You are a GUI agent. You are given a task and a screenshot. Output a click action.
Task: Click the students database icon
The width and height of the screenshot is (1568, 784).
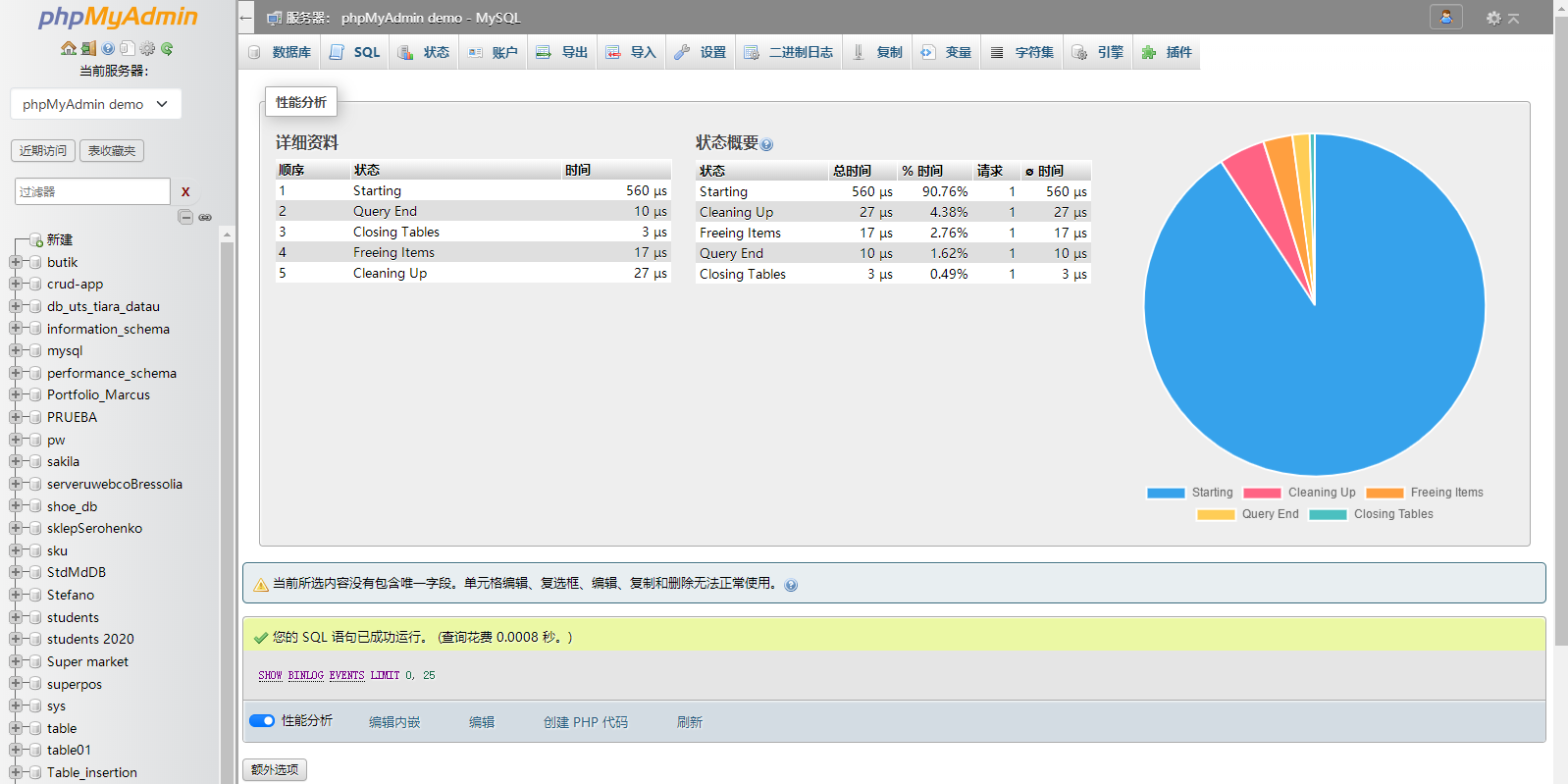tap(36, 617)
